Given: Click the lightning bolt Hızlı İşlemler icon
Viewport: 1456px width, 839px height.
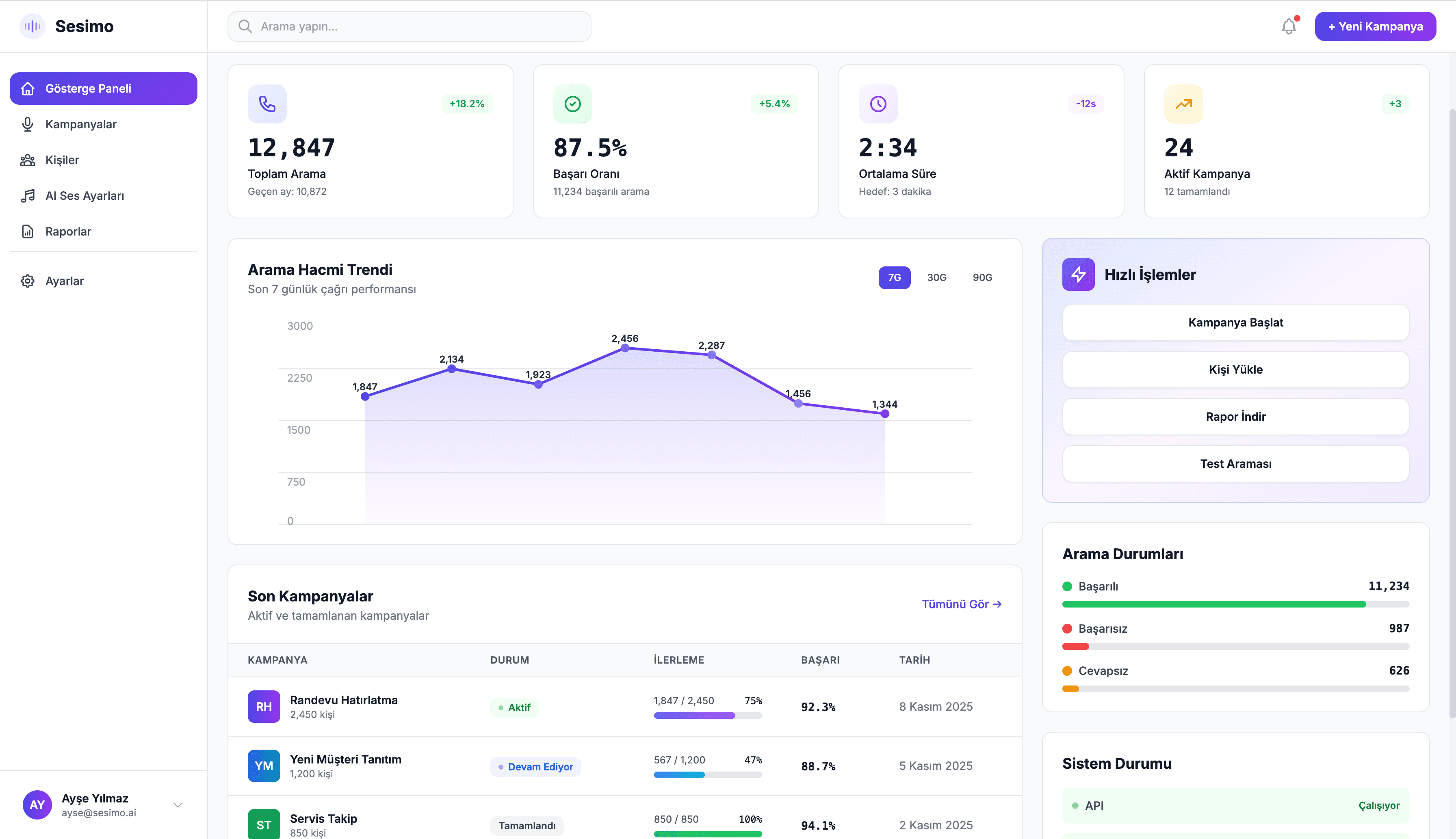Looking at the screenshot, I should pyautogui.click(x=1078, y=274).
